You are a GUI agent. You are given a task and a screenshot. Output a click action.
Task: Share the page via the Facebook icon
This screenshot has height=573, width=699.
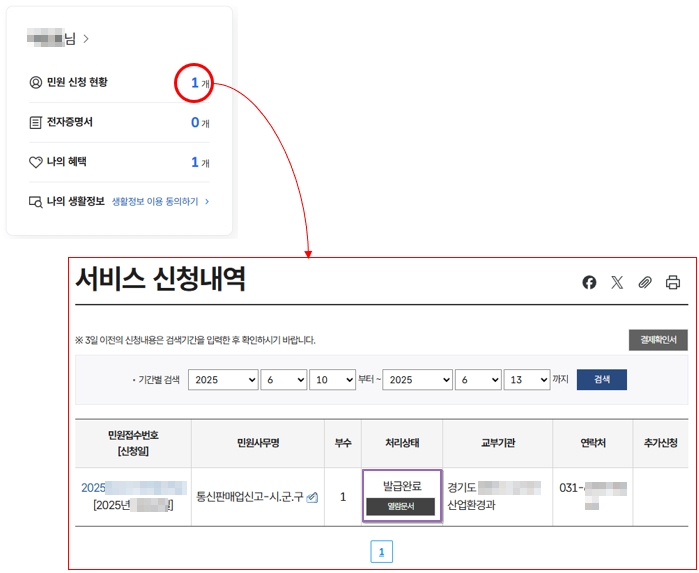click(x=589, y=282)
